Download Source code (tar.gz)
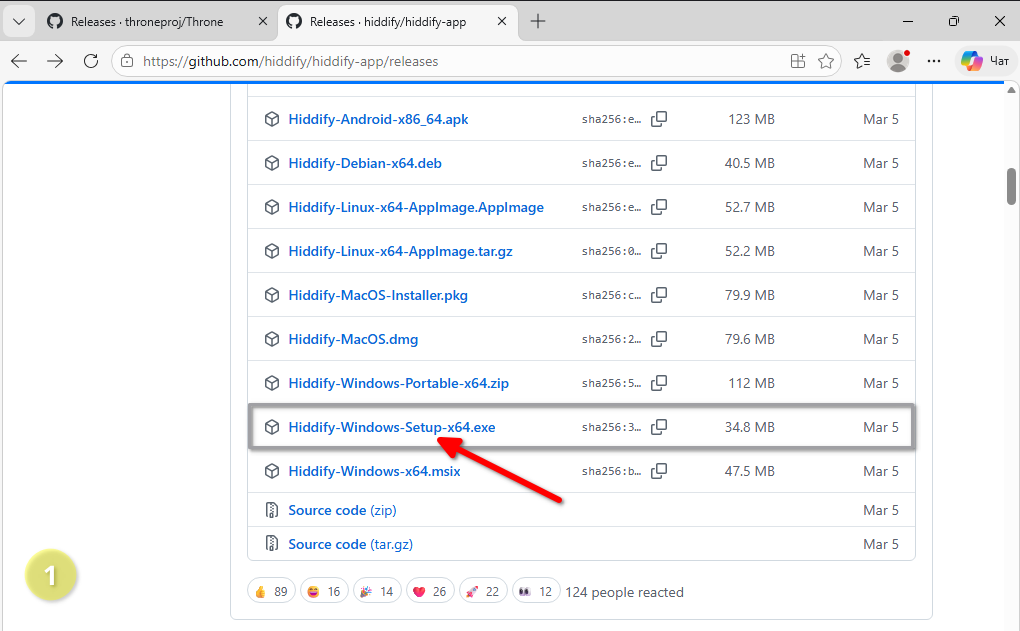Viewport: 1020px width, 631px height. tap(351, 544)
